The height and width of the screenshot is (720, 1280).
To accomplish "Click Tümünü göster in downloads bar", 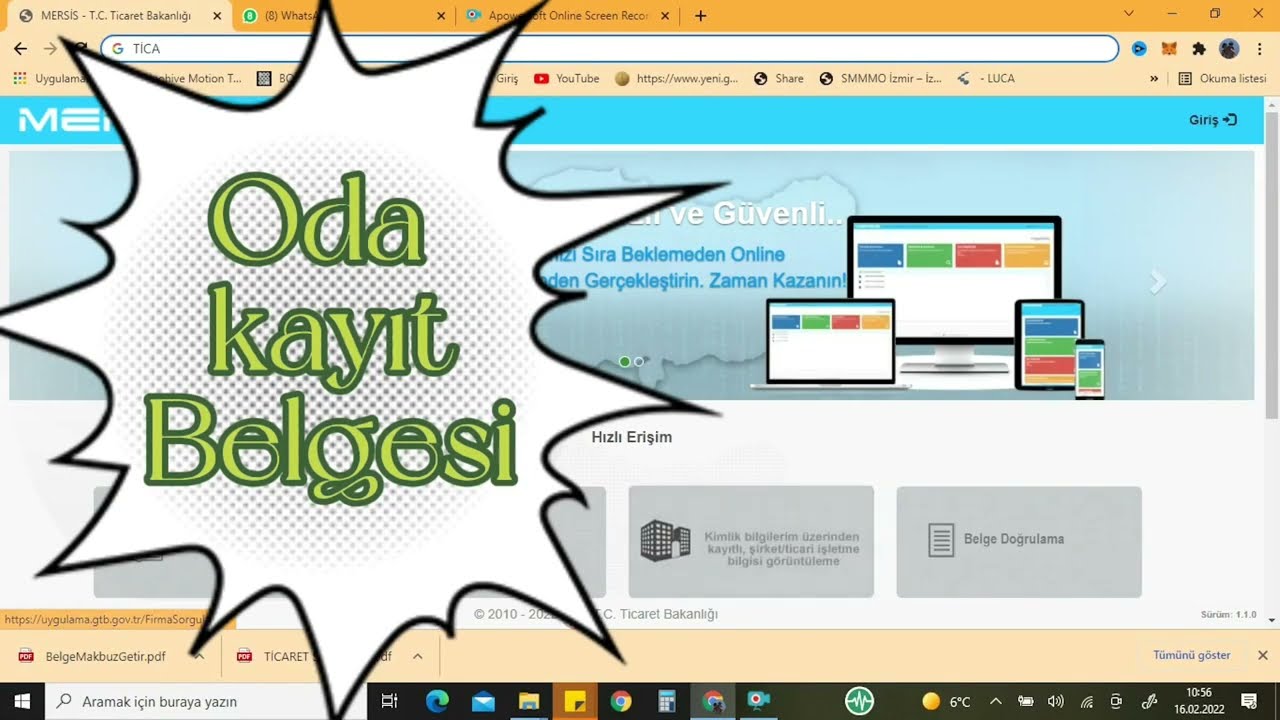I will point(1192,655).
